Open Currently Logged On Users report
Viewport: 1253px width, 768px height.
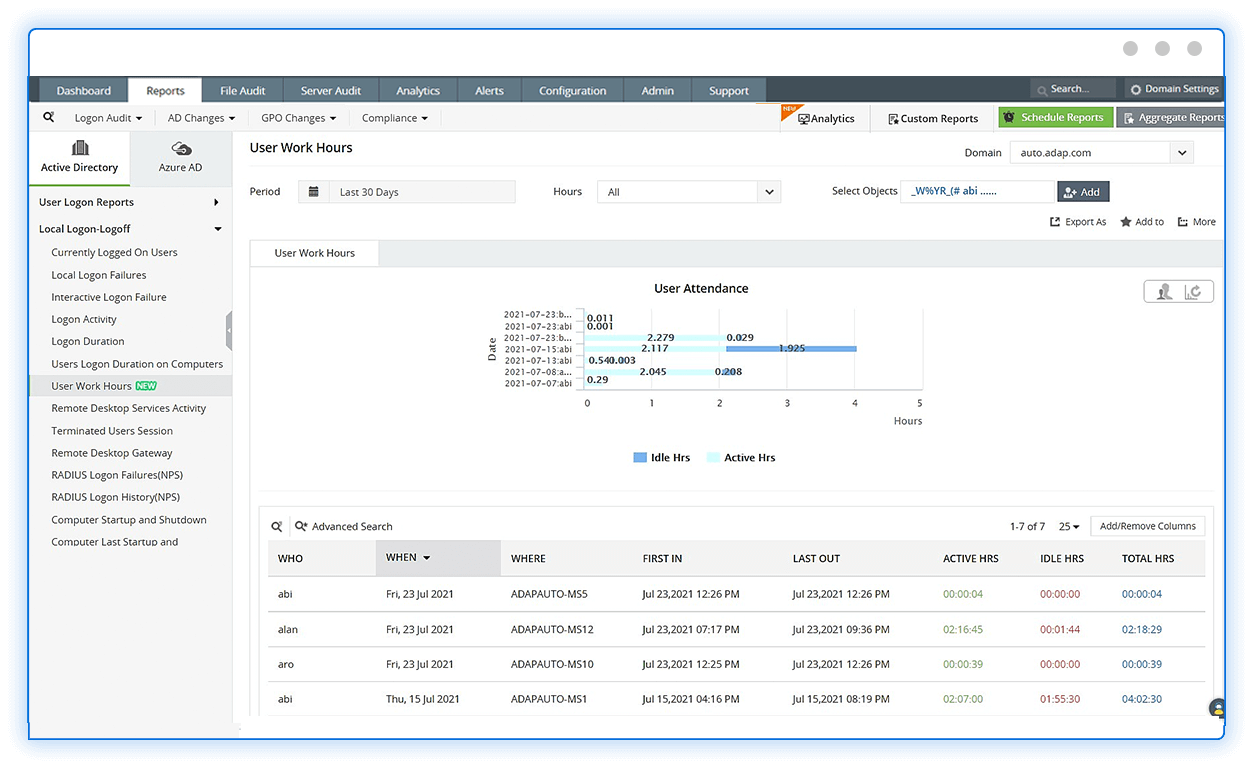point(114,252)
